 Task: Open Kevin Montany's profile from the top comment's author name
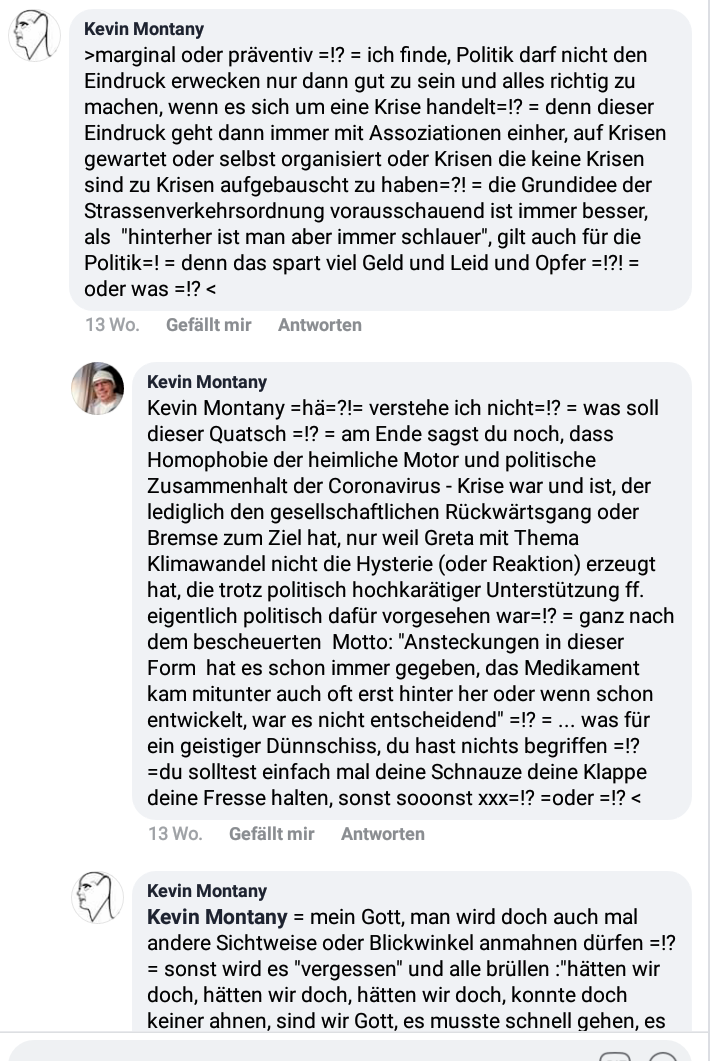[x=143, y=29]
